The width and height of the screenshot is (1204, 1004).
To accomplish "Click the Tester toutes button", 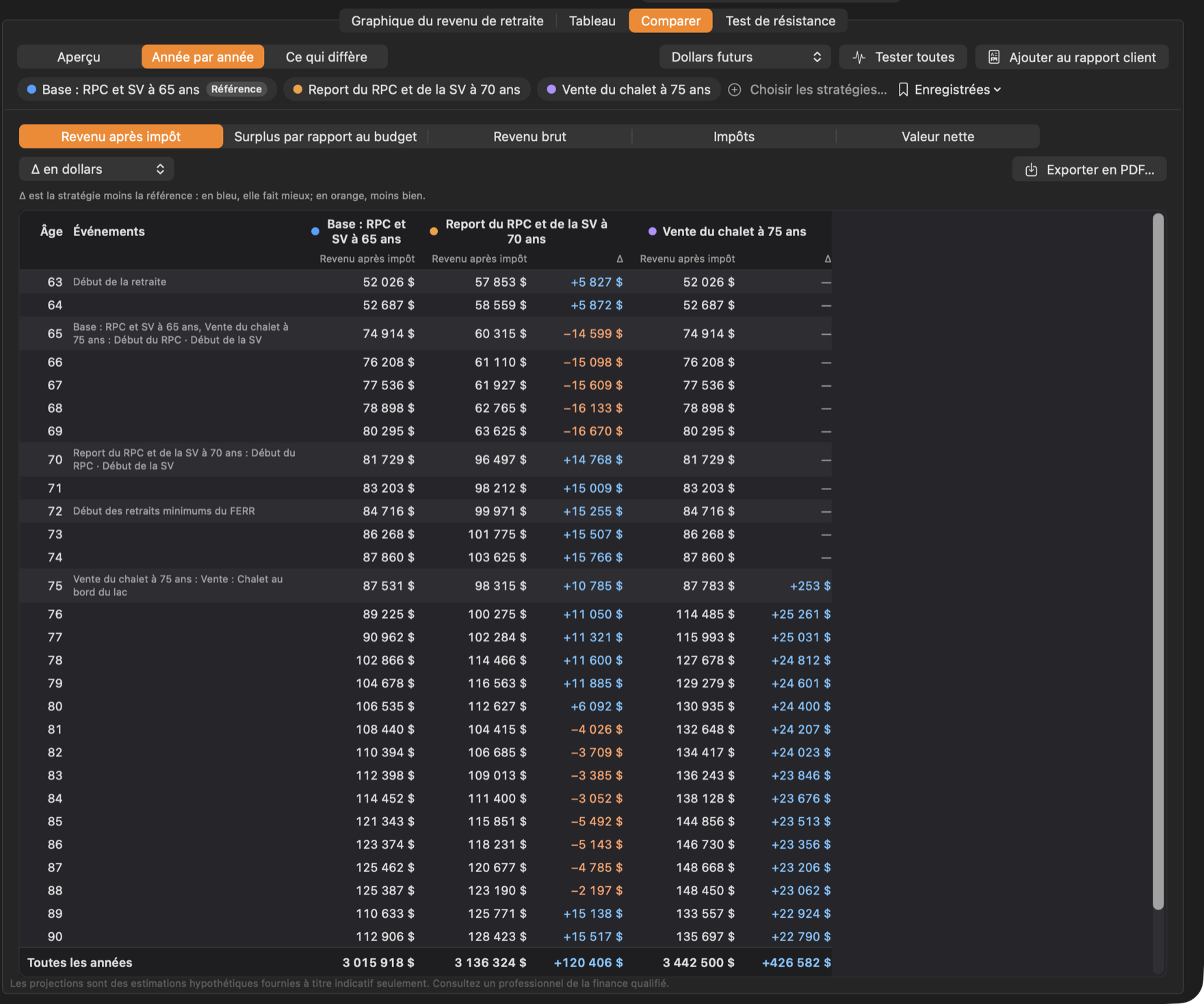I will coord(903,57).
